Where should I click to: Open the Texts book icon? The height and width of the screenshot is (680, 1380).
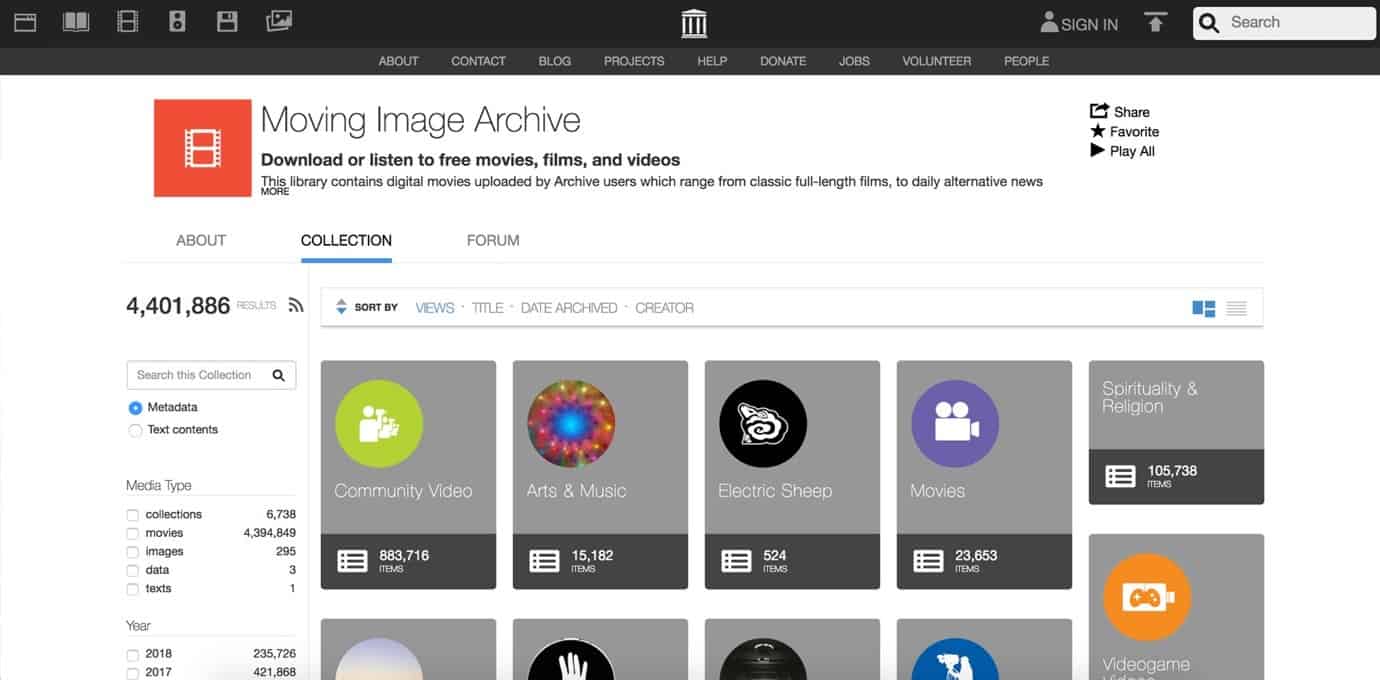click(x=76, y=21)
